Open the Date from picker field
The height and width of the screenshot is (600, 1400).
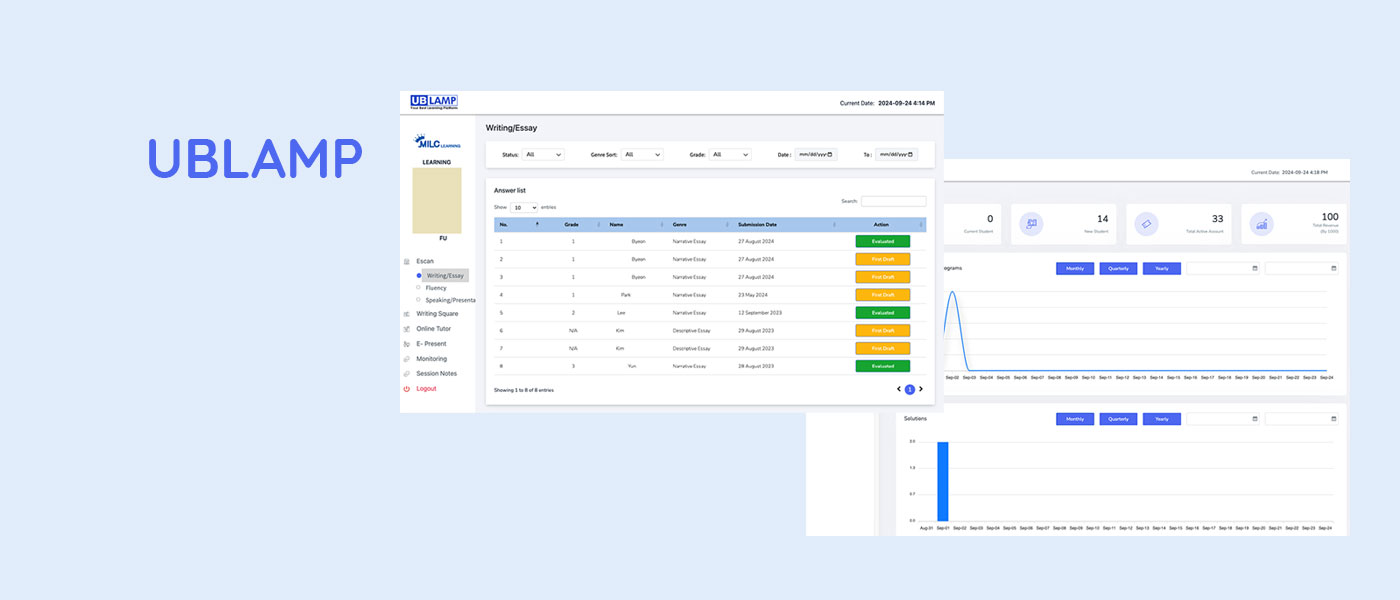(816, 155)
